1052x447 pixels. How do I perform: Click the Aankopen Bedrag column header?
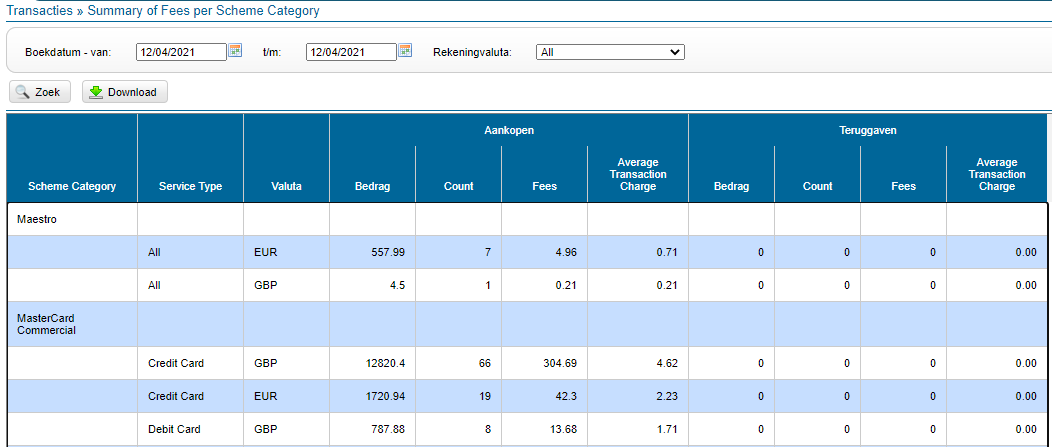(x=372, y=186)
